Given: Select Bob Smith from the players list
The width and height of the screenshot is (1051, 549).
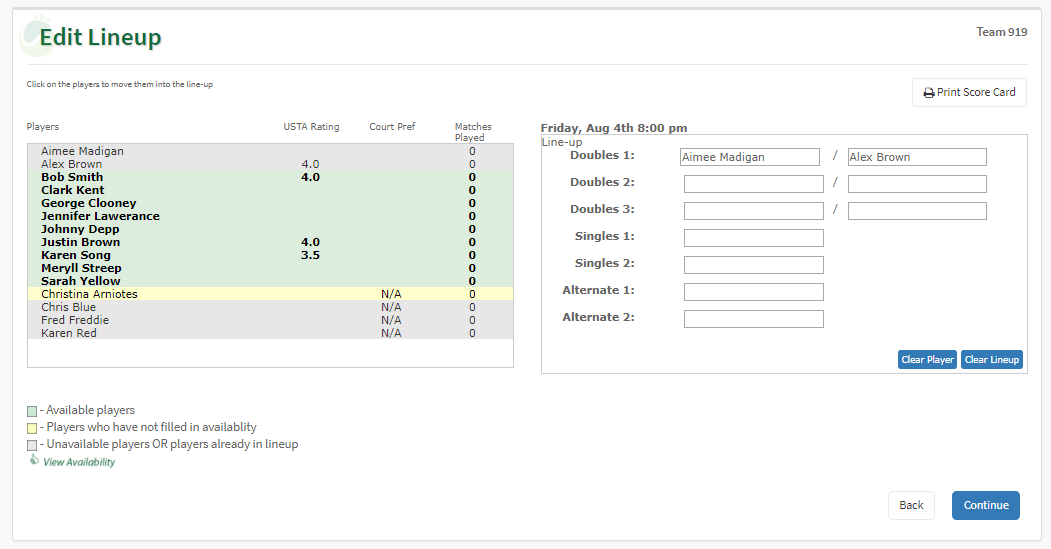Looking at the screenshot, I should [72, 177].
